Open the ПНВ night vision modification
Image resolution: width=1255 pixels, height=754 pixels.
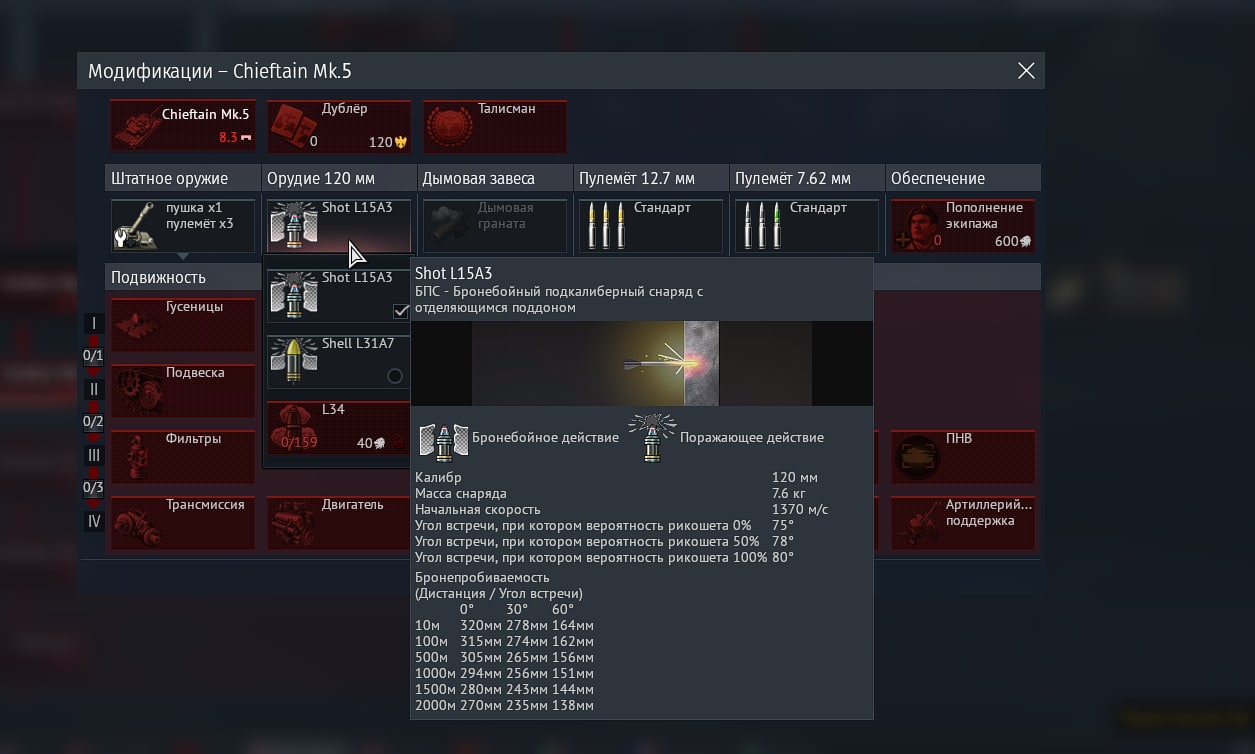[x=963, y=457]
